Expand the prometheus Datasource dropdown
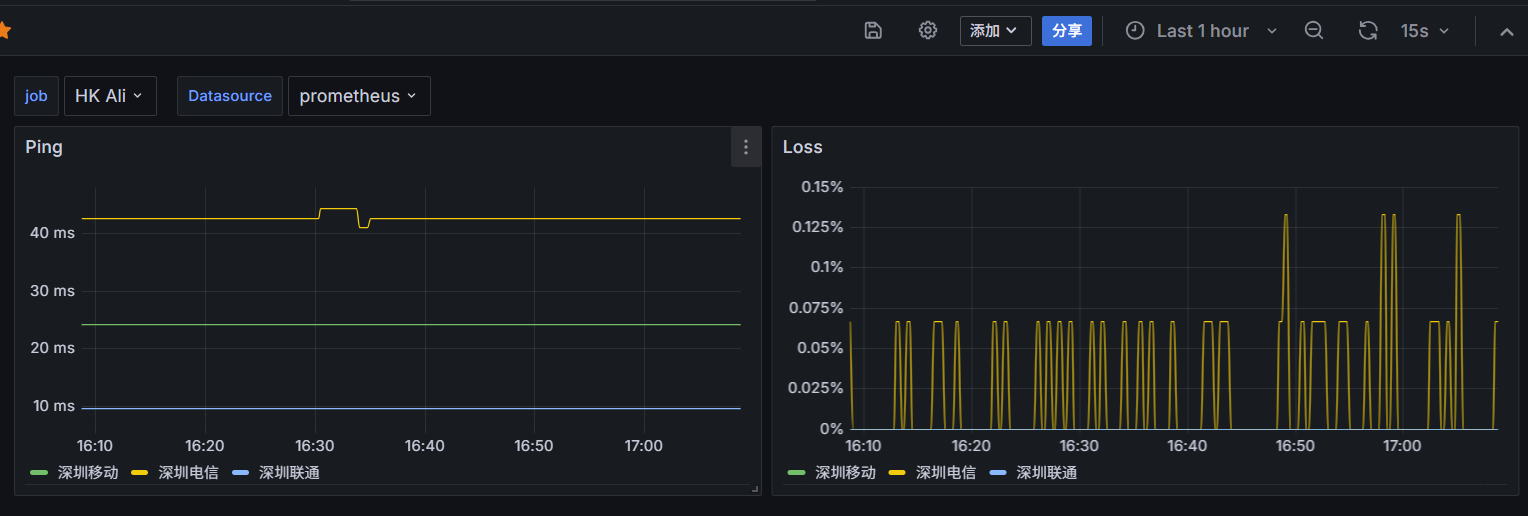Image resolution: width=1528 pixels, height=516 pixels. tap(359, 96)
